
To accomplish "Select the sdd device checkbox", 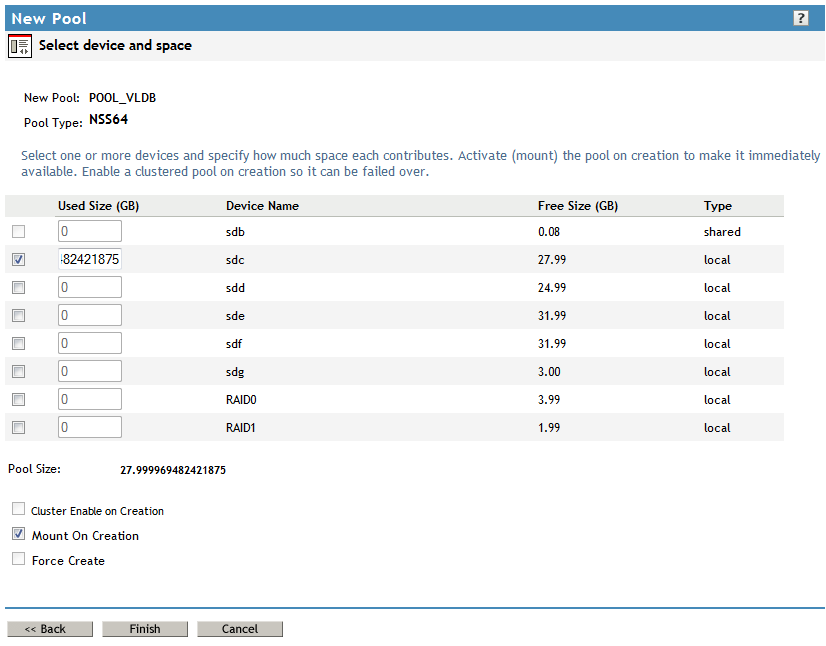I will pyautogui.click(x=18, y=287).
